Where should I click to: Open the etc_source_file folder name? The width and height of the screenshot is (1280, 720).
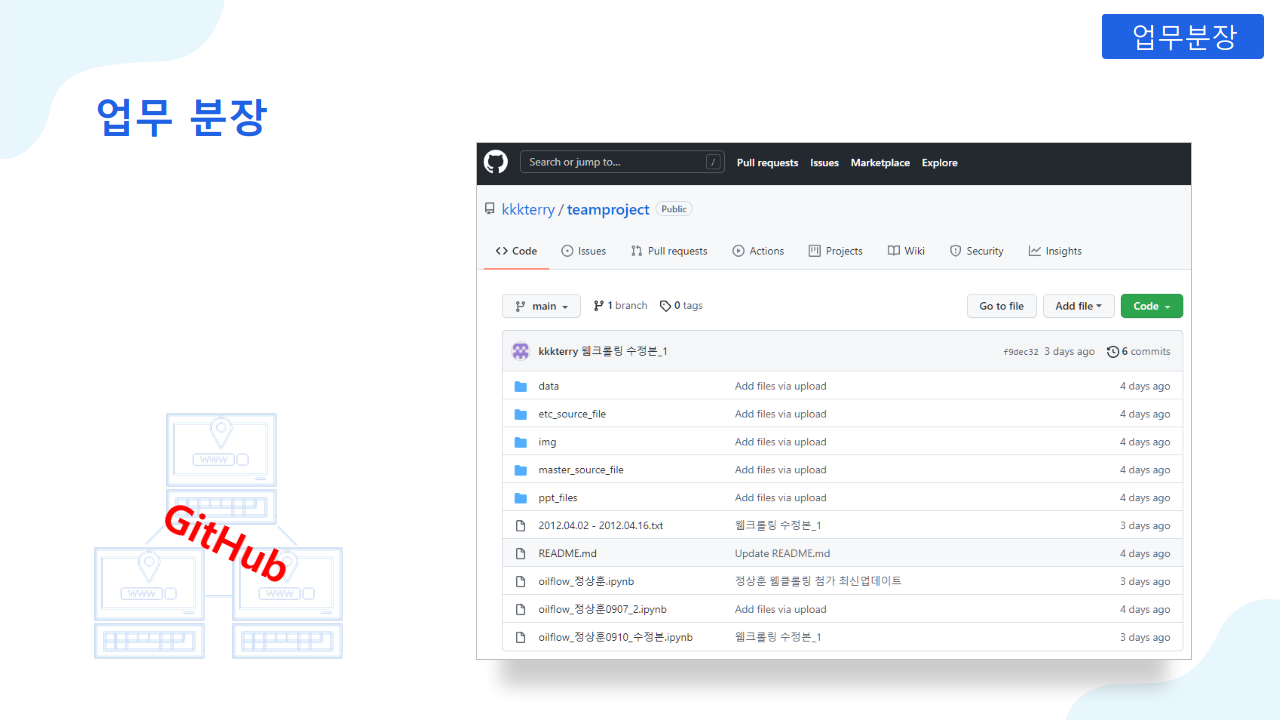[572, 414]
